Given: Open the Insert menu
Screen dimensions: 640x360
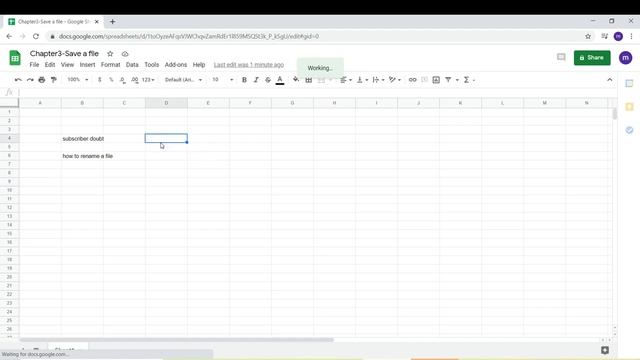Looking at the screenshot, I should point(87,65).
